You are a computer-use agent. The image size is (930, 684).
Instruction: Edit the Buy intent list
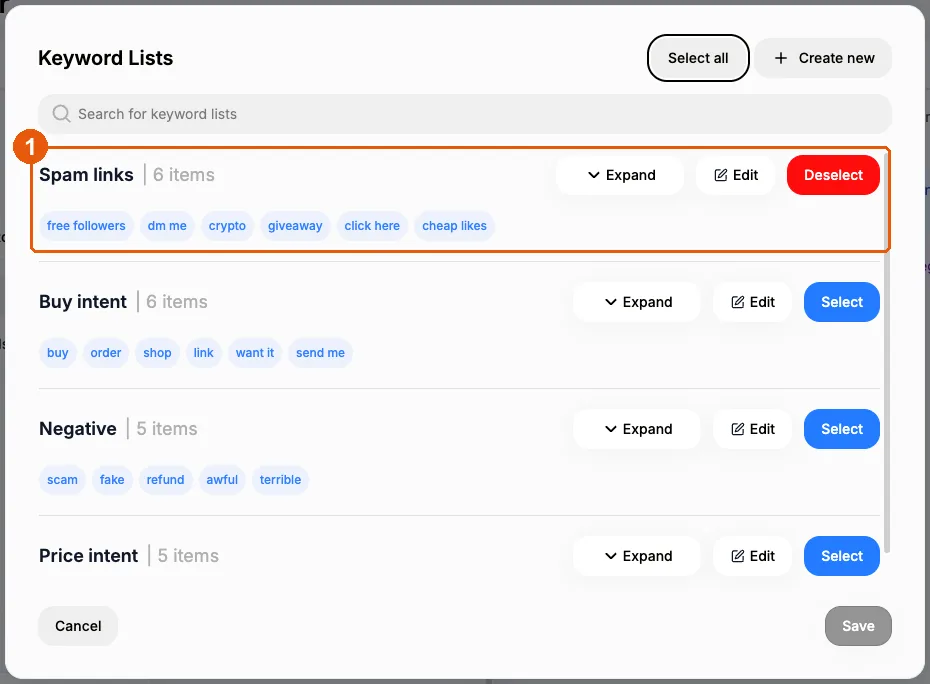753,302
